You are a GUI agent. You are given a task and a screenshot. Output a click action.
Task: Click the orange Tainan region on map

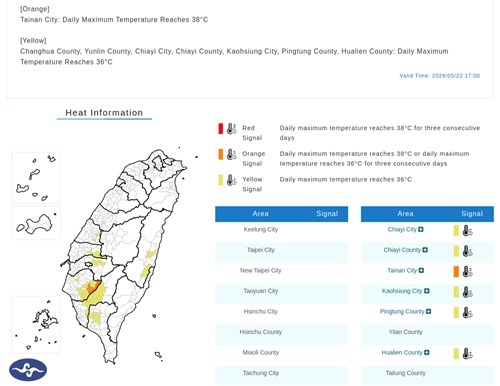click(92, 287)
